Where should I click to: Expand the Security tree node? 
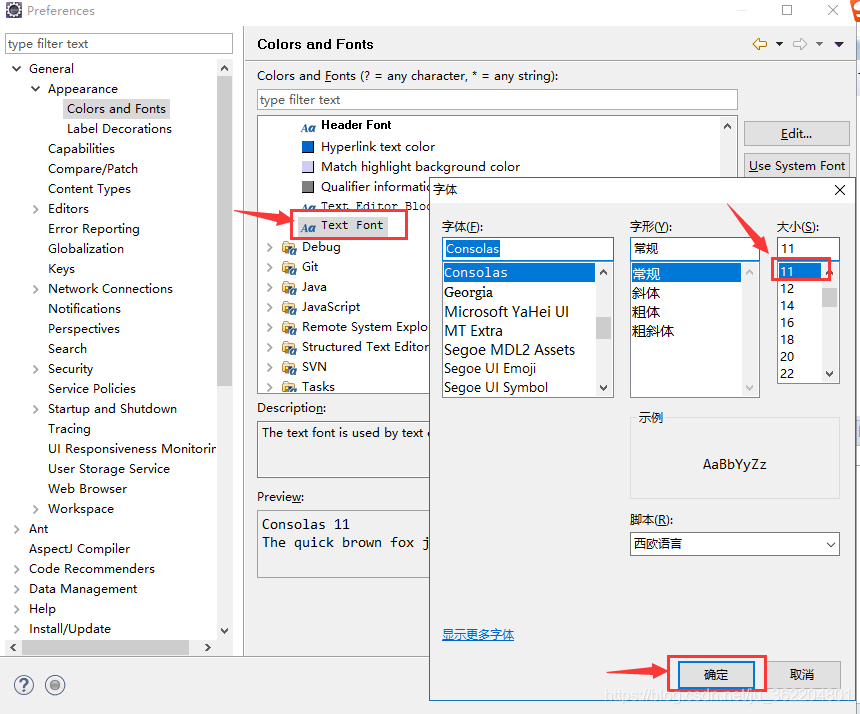pyautogui.click(x=36, y=369)
